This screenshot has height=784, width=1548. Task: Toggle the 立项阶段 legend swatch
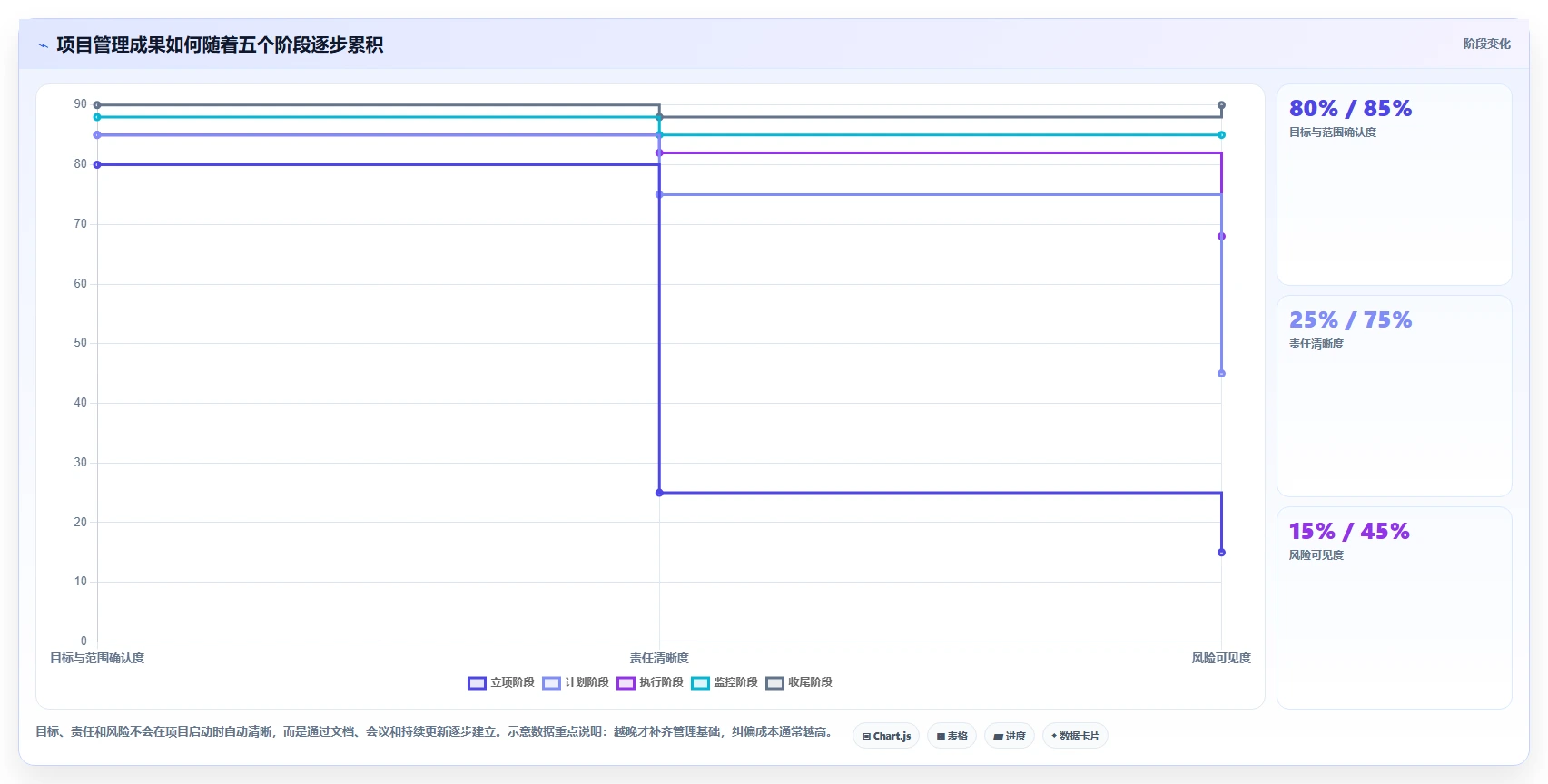(477, 683)
